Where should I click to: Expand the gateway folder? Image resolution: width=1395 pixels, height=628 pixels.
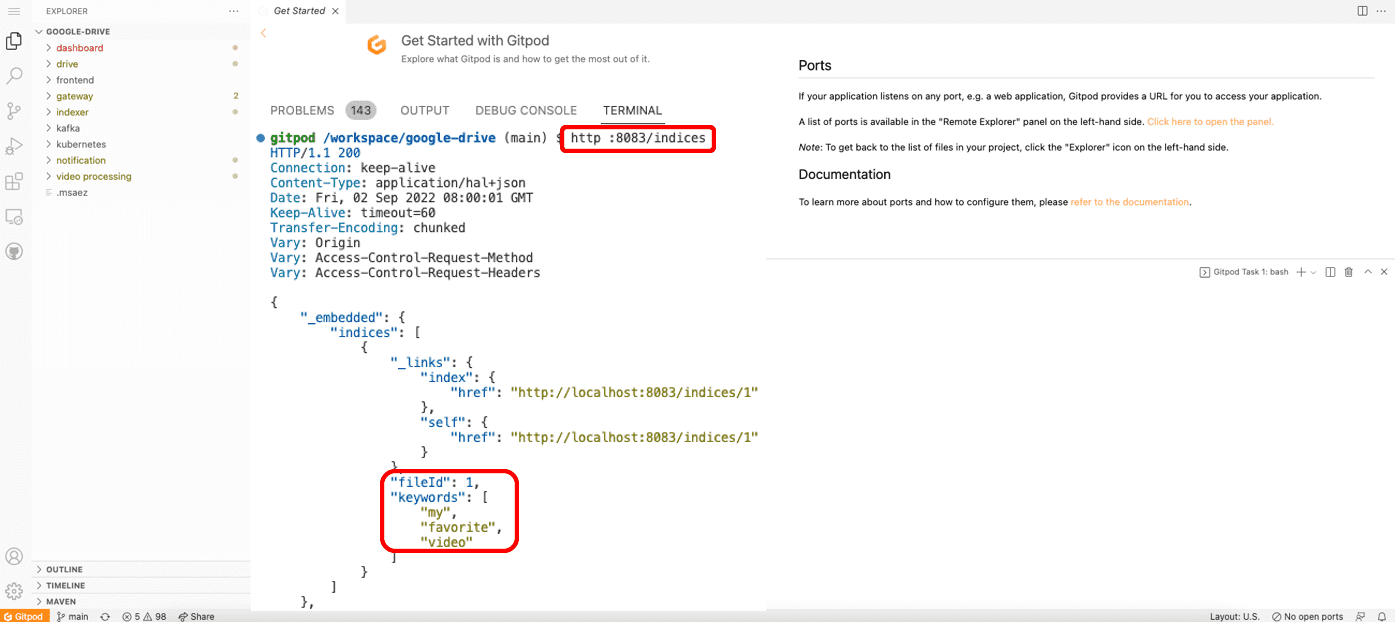[75, 96]
